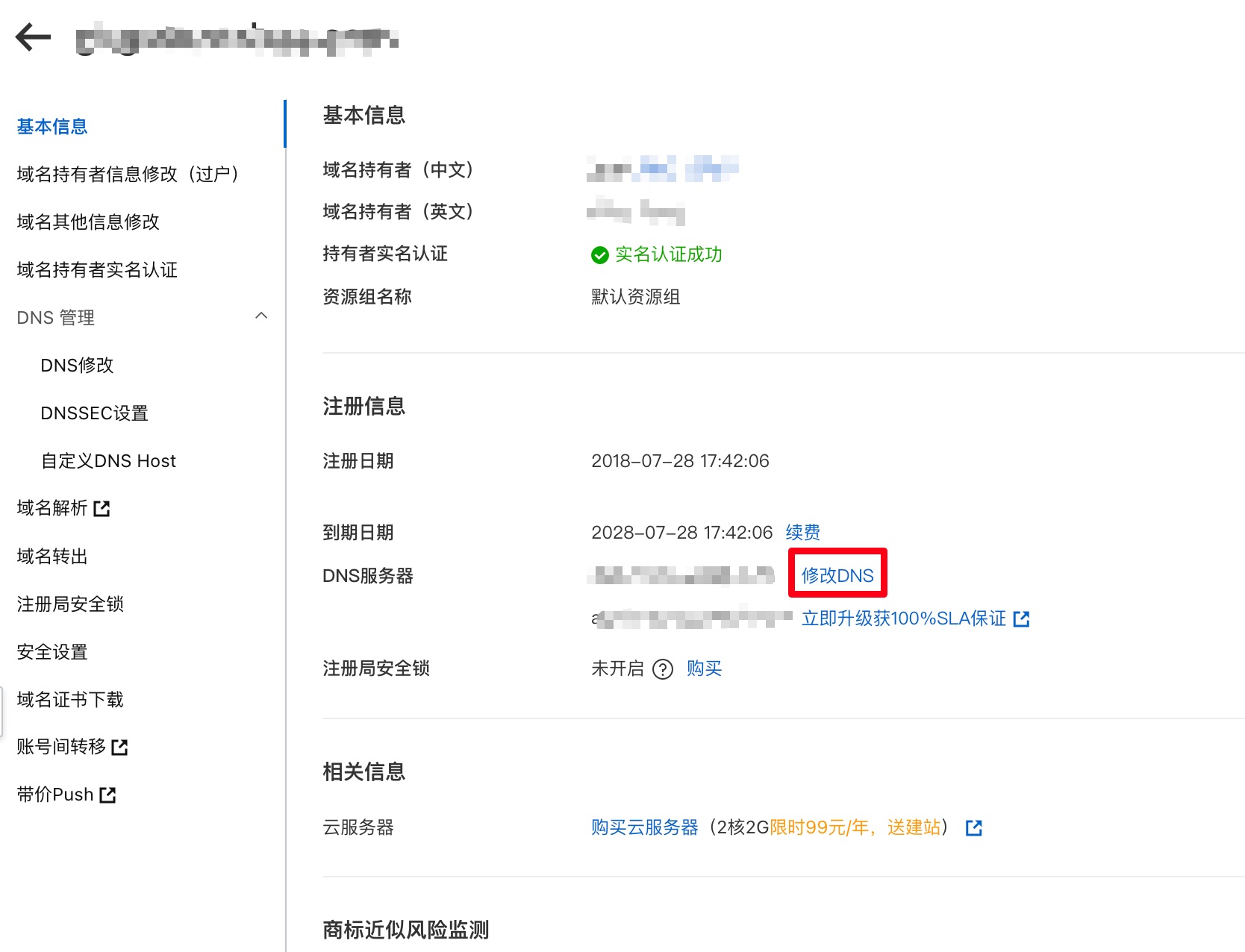This screenshot has width=1245, height=952.
Task: Click the 资源组名称 field label
Action: pos(367,297)
